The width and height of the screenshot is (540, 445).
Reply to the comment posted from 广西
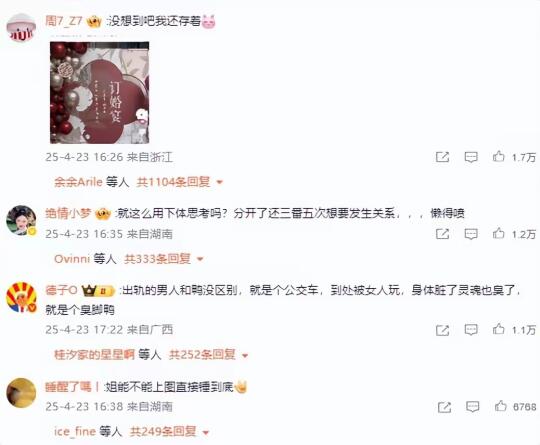471,330
